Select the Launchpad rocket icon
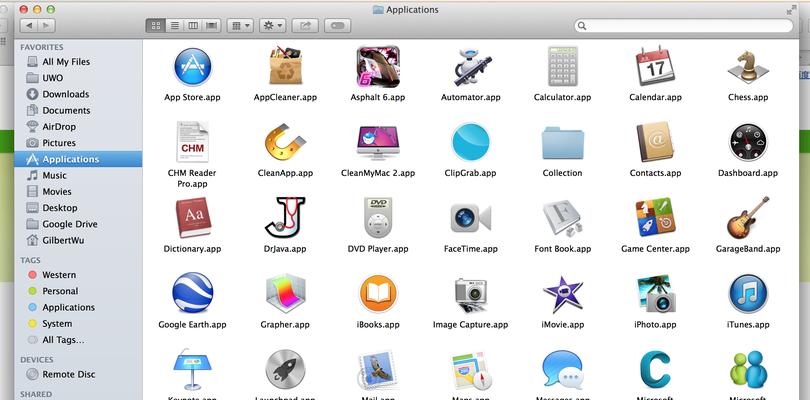 [285, 370]
